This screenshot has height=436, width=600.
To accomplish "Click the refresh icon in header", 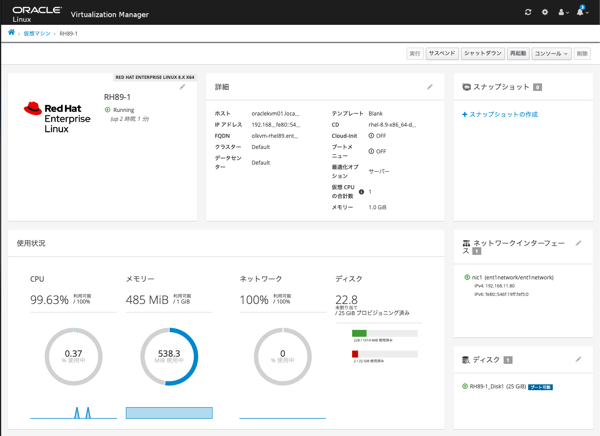I will point(528,12).
